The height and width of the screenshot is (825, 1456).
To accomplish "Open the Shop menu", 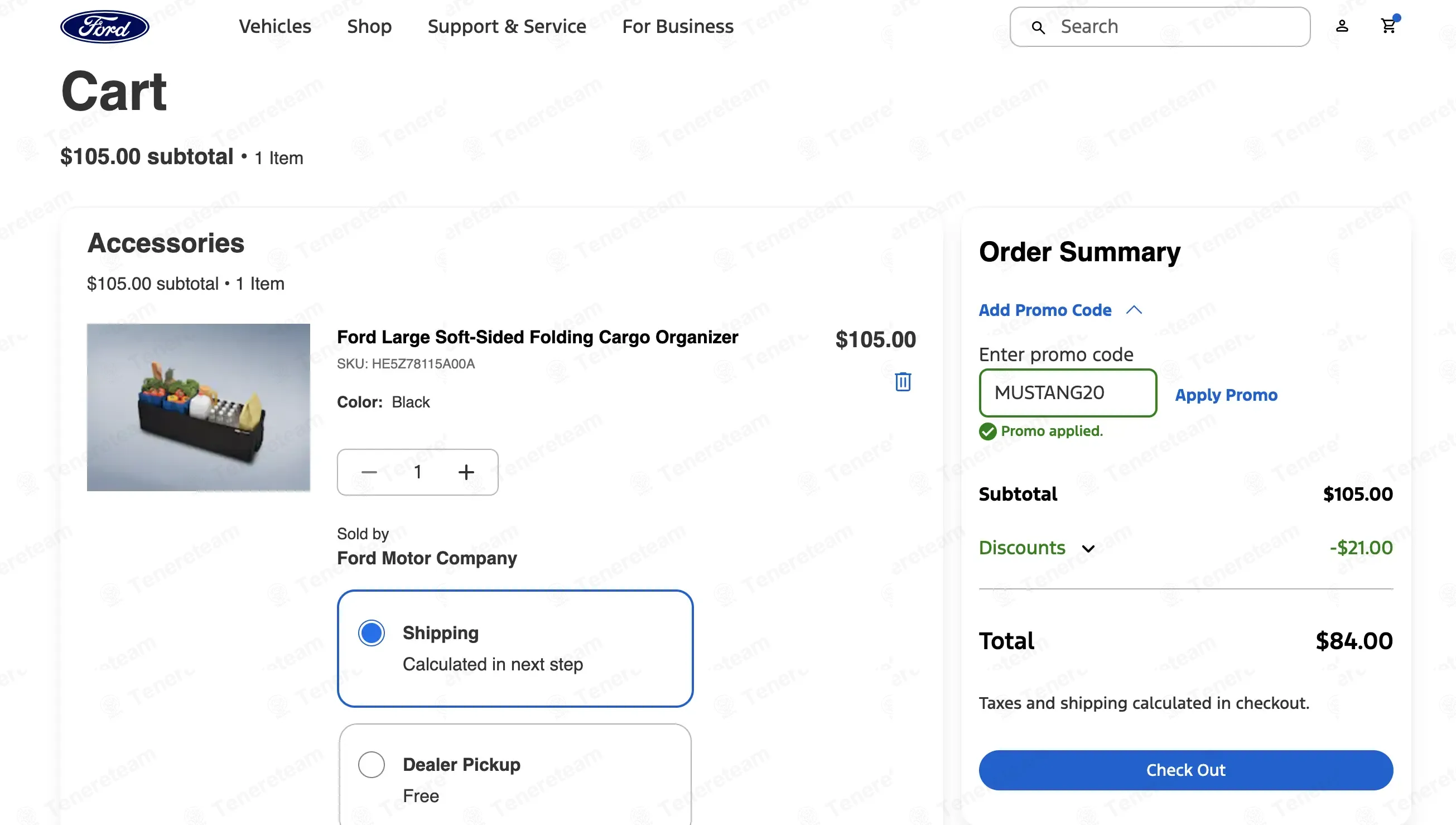I will click(x=369, y=27).
